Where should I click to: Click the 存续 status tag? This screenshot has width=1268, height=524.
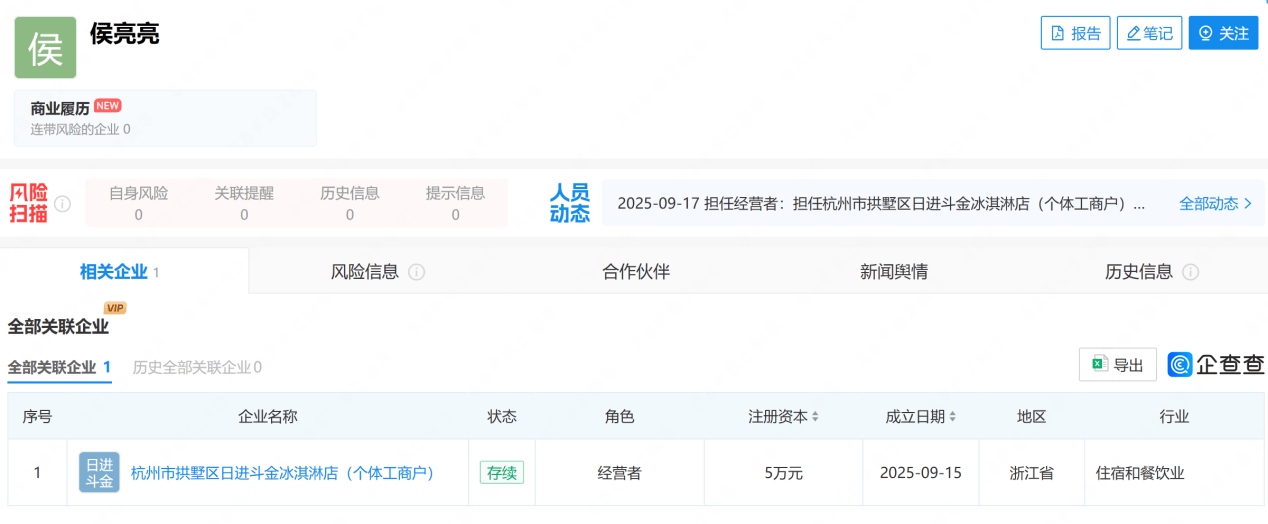pos(501,473)
